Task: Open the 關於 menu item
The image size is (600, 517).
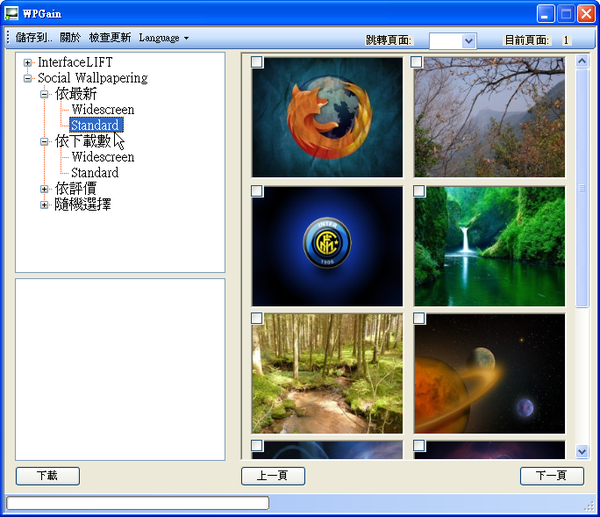Action: pyautogui.click(x=70, y=38)
